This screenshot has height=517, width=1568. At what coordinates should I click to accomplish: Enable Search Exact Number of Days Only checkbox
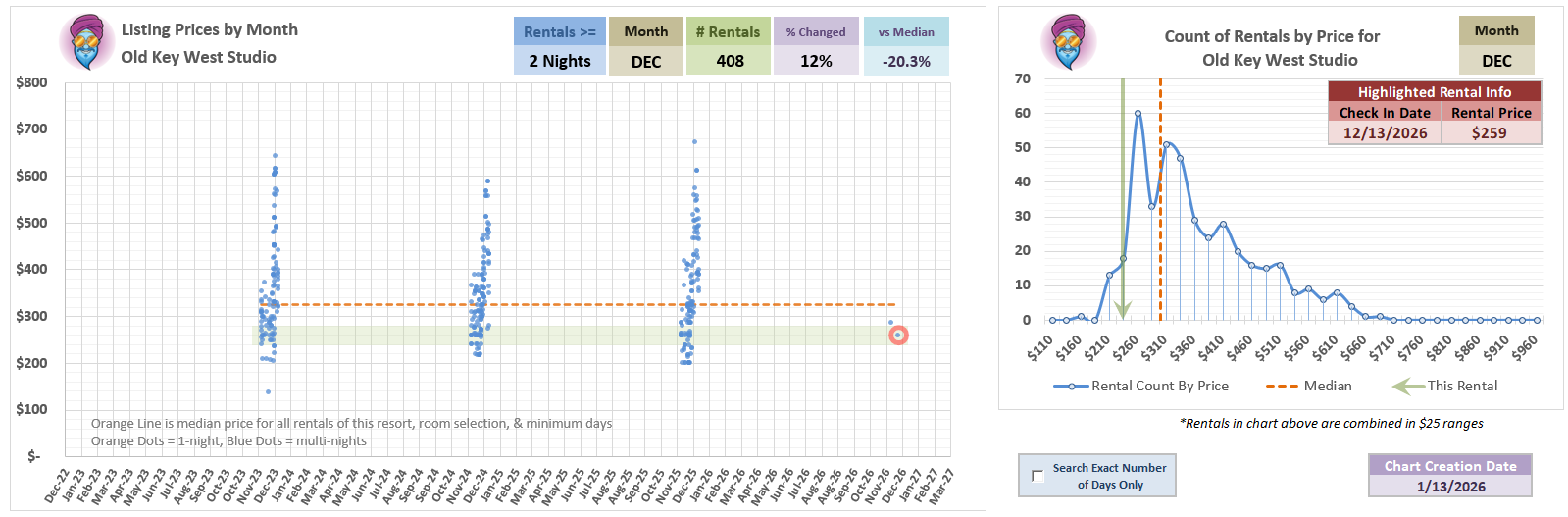[1037, 476]
